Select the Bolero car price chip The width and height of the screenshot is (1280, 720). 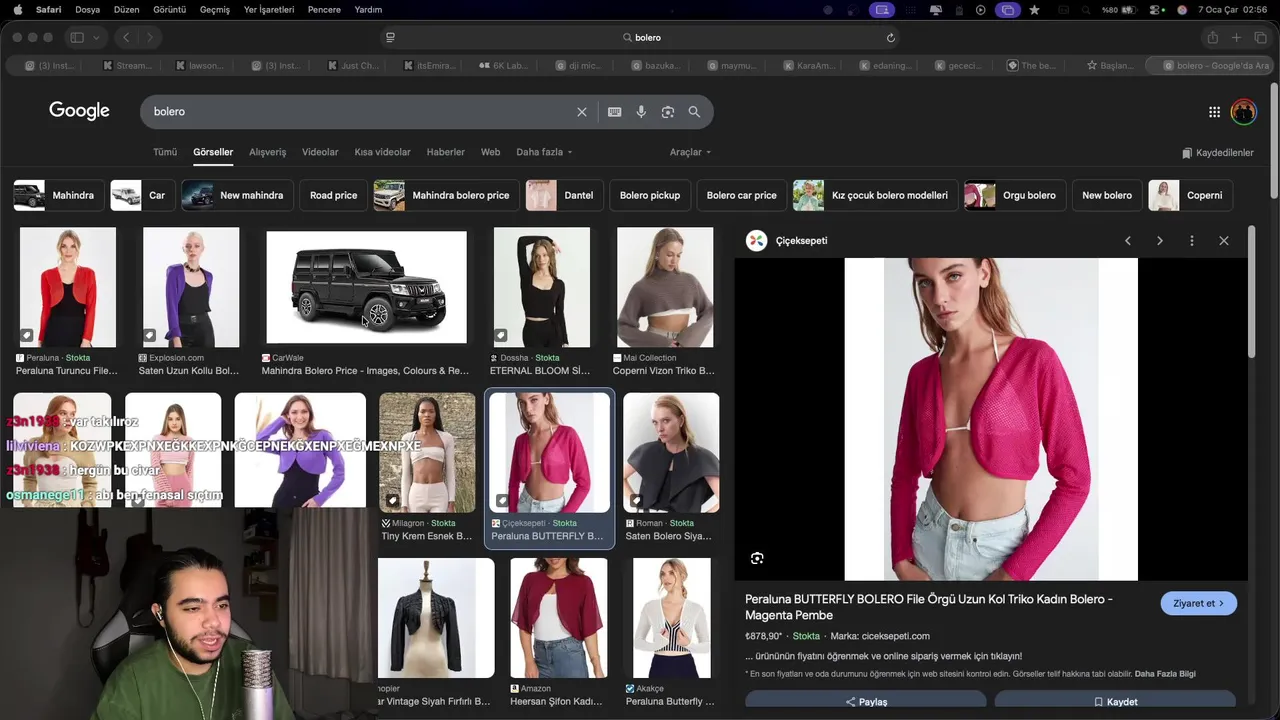click(x=741, y=195)
